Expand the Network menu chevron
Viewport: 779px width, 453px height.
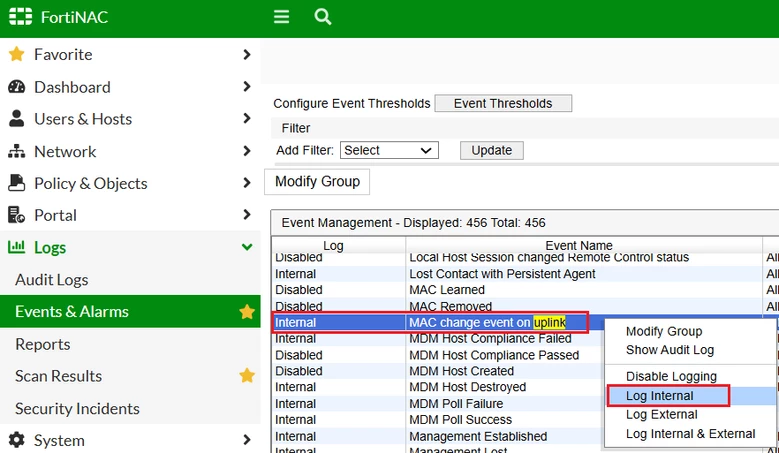pyautogui.click(x=247, y=151)
